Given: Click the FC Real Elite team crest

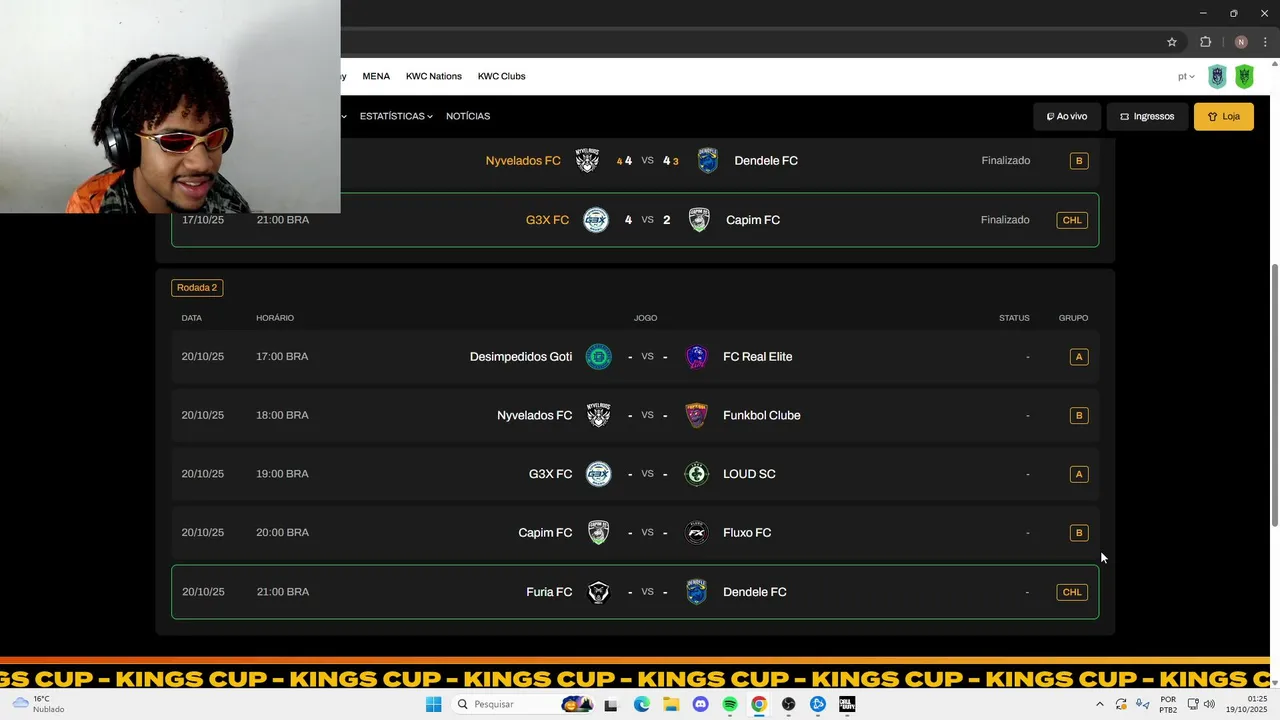Looking at the screenshot, I should tap(697, 357).
